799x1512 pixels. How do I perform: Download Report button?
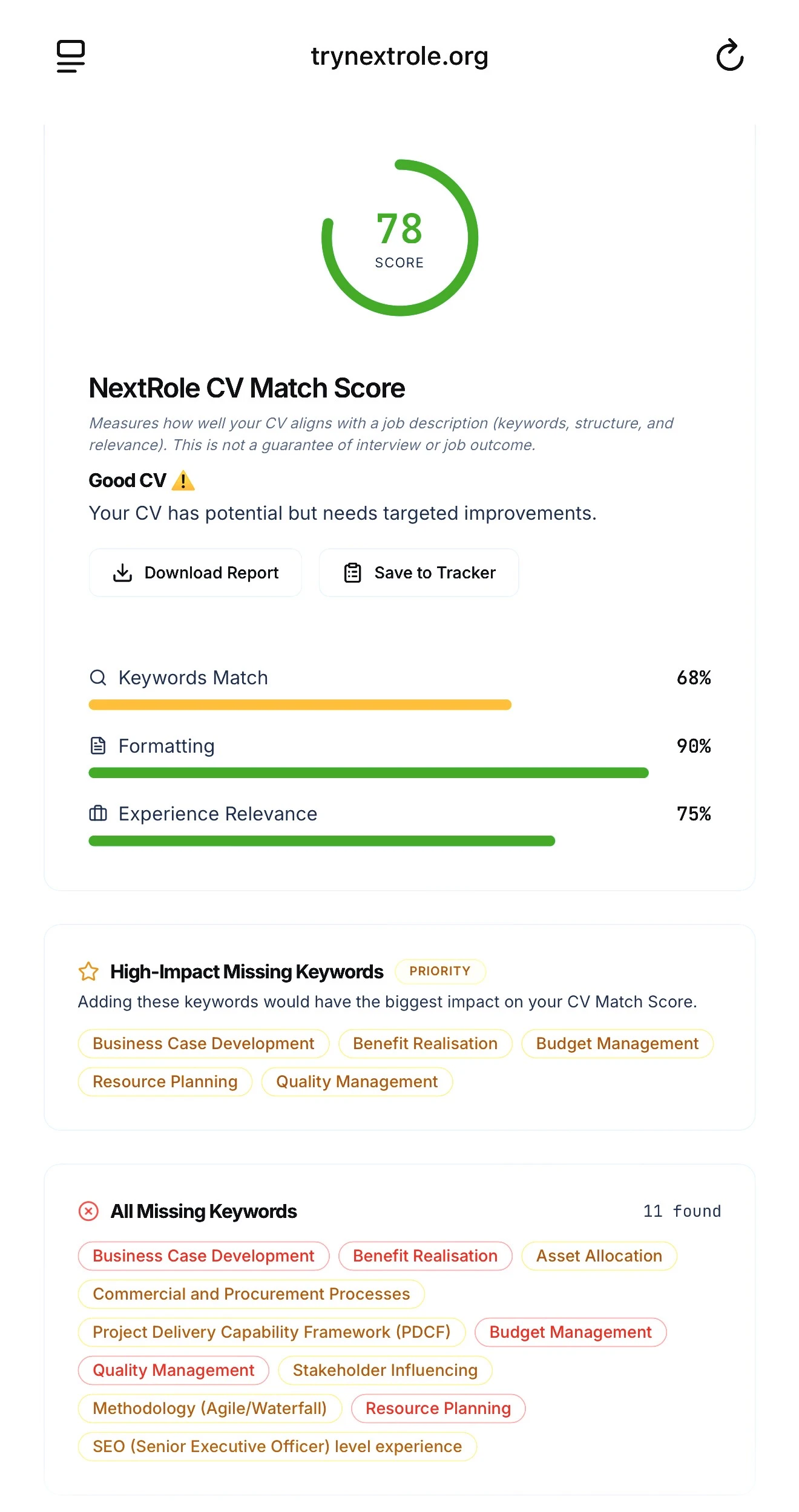196,572
